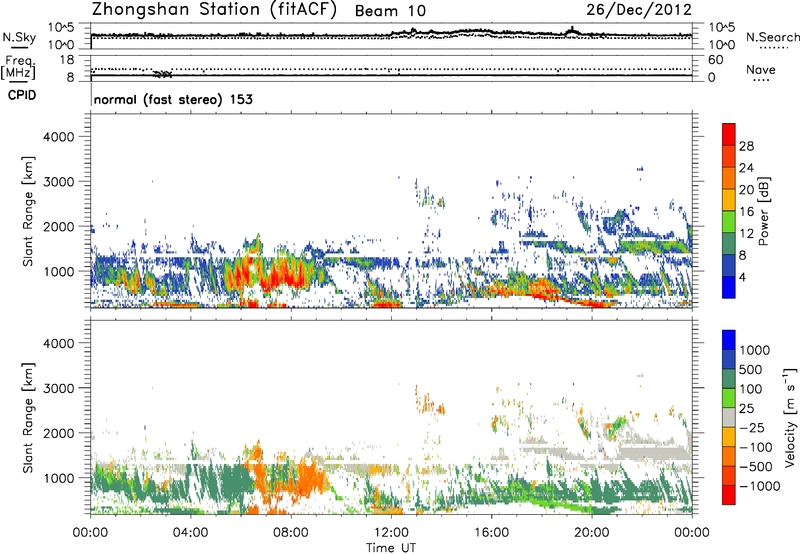Pick the bright blue bottom Power colorbar segment
The height and width of the screenshot is (554, 800).
729,287
